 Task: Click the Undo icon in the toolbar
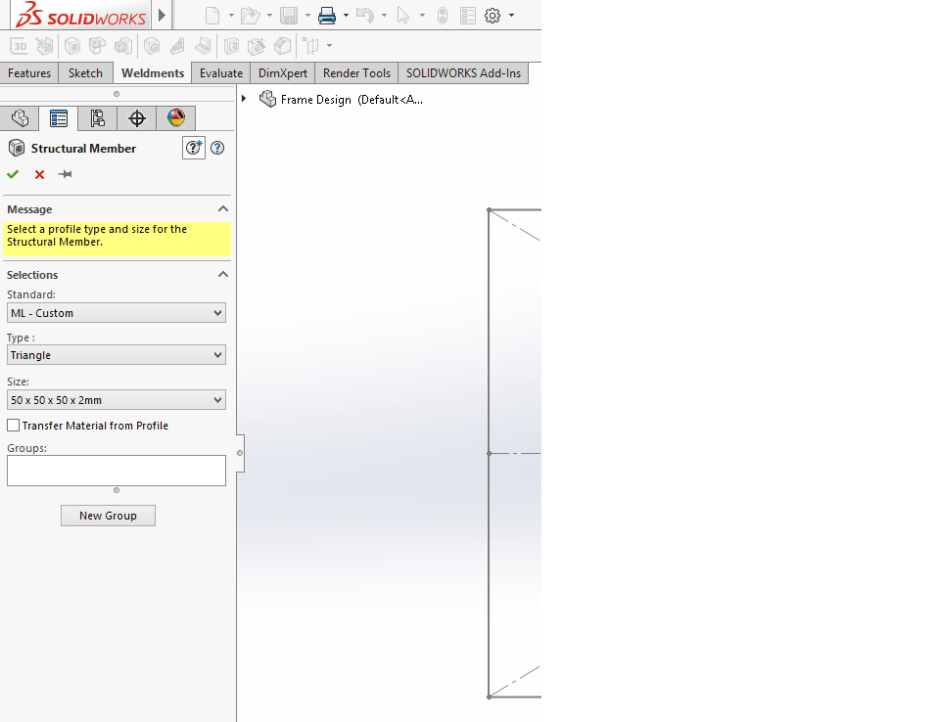364,15
